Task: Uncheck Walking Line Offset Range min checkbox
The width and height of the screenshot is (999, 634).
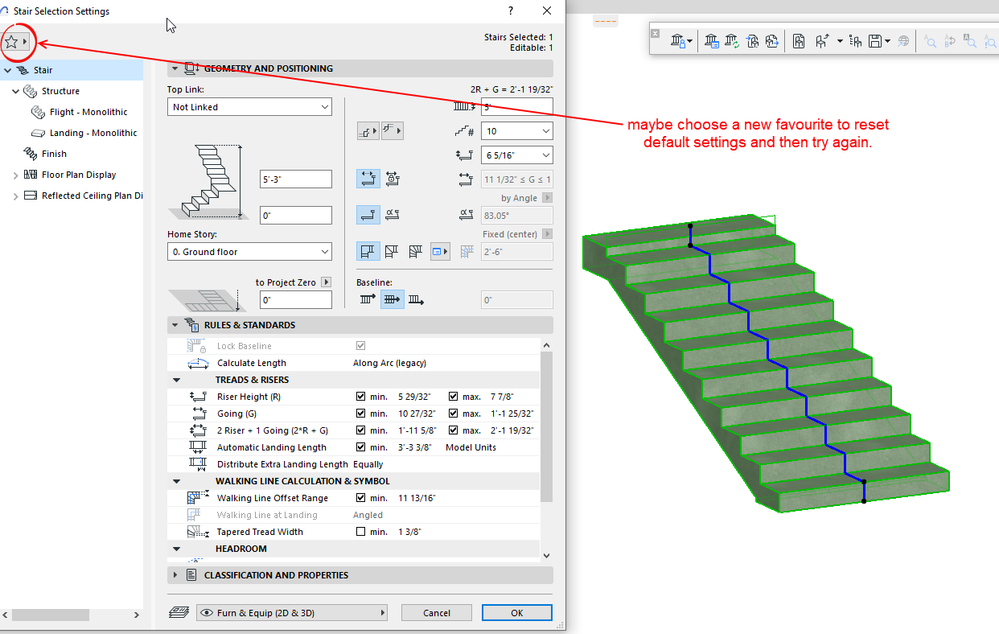Action: tap(361, 498)
